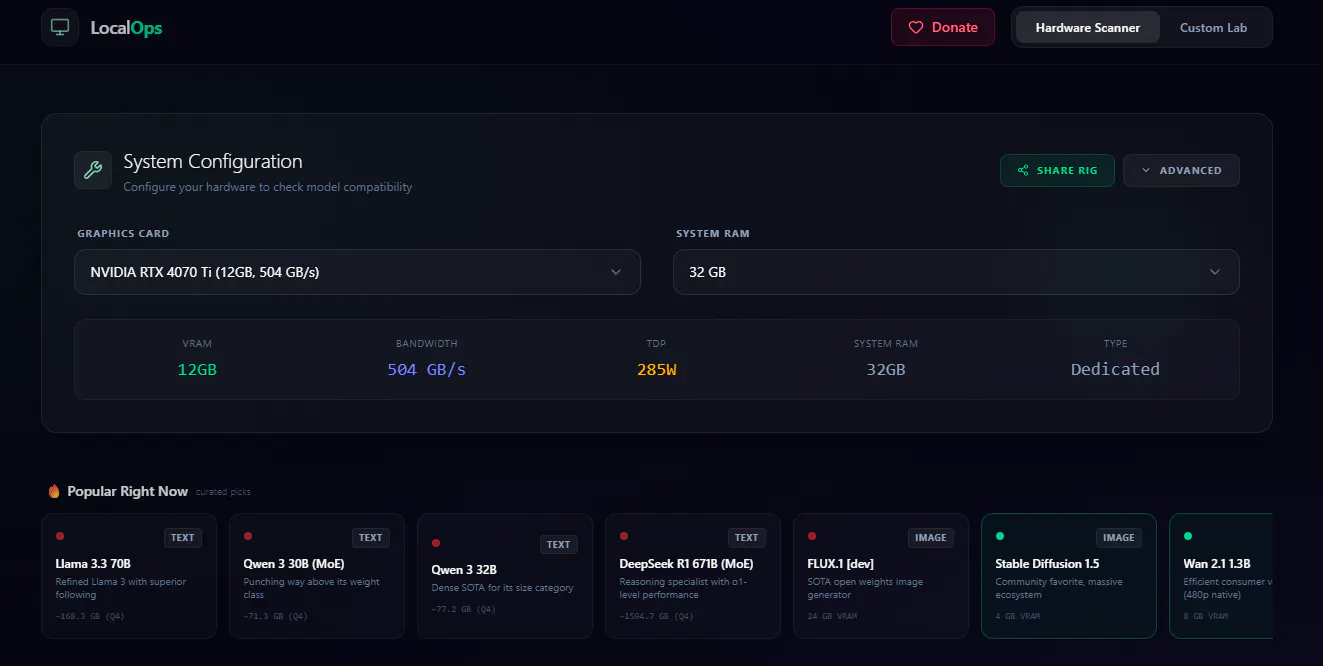This screenshot has width=1323, height=666.
Task: Click the curated picks label
Action: click(223, 492)
